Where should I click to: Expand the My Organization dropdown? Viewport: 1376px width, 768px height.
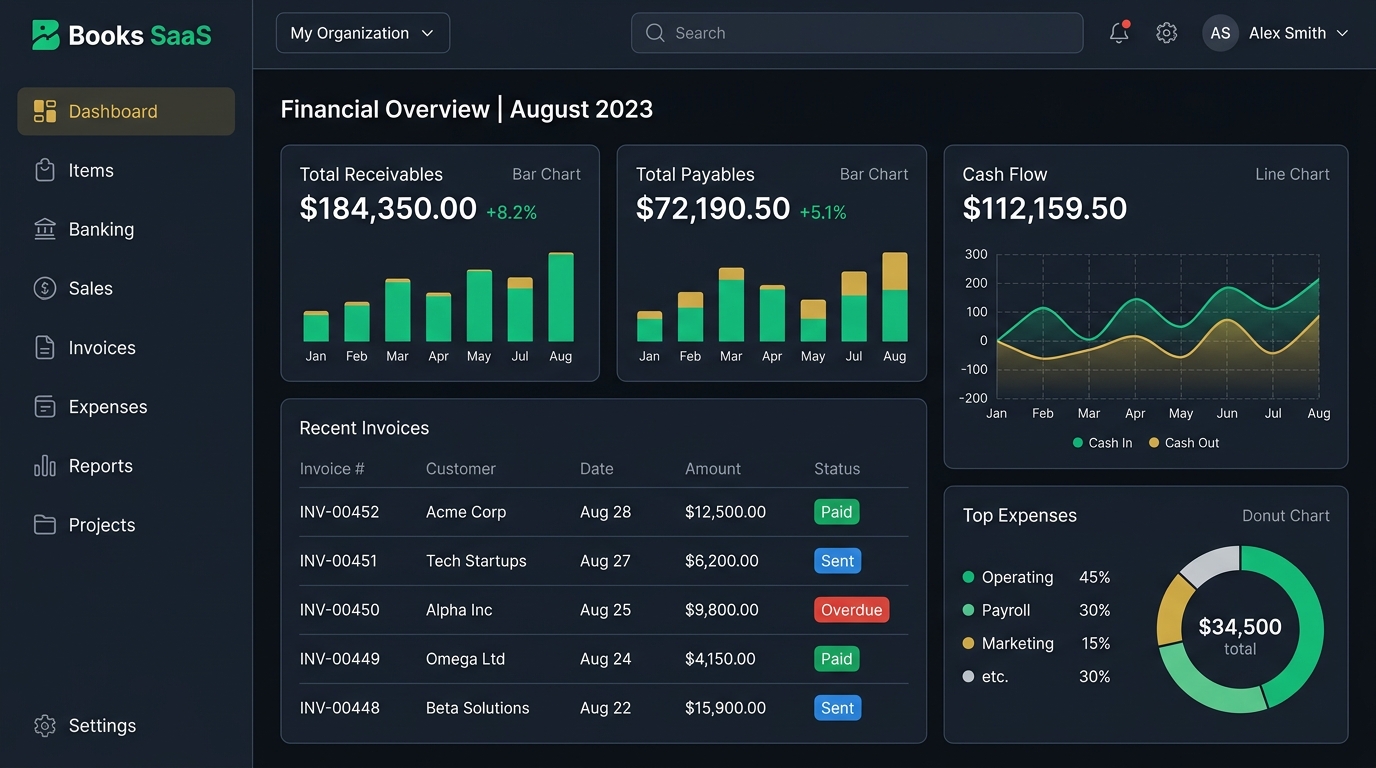pyautogui.click(x=363, y=33)
